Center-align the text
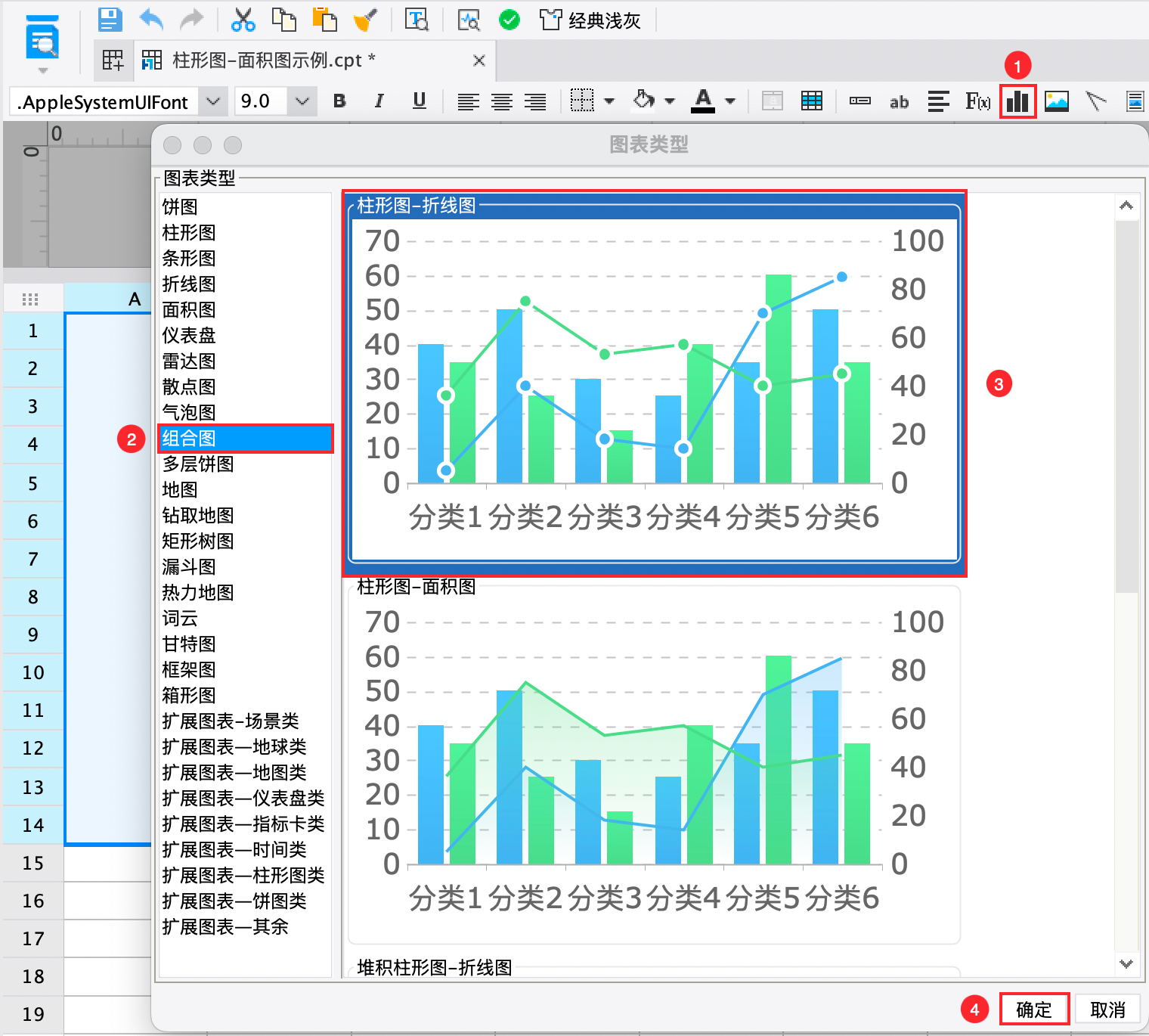The width and height of the screenshot is (1149, 1036). 502,101
